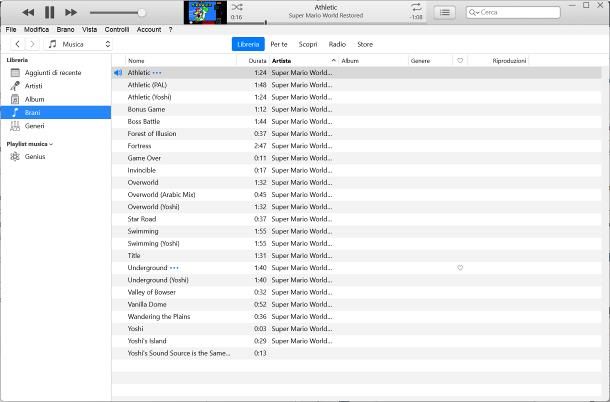This screenshot has height=402, width=610.
Task: Select the song Vanilla Dome
Action: click(356, 304)
